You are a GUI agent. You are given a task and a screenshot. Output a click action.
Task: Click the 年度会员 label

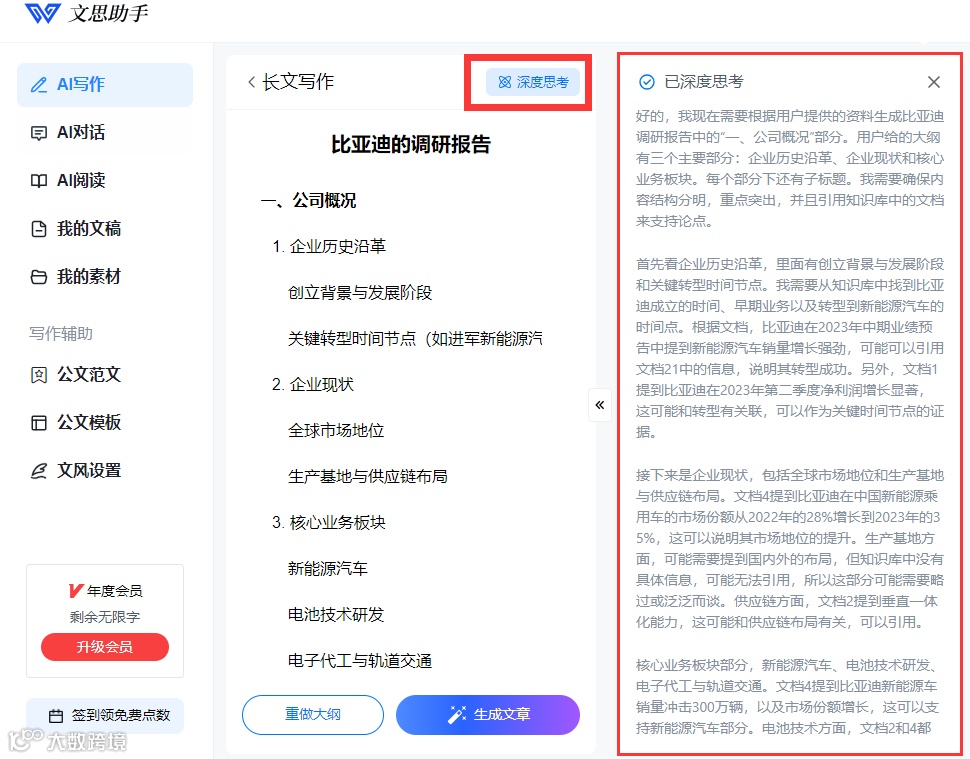coord(114,591)
